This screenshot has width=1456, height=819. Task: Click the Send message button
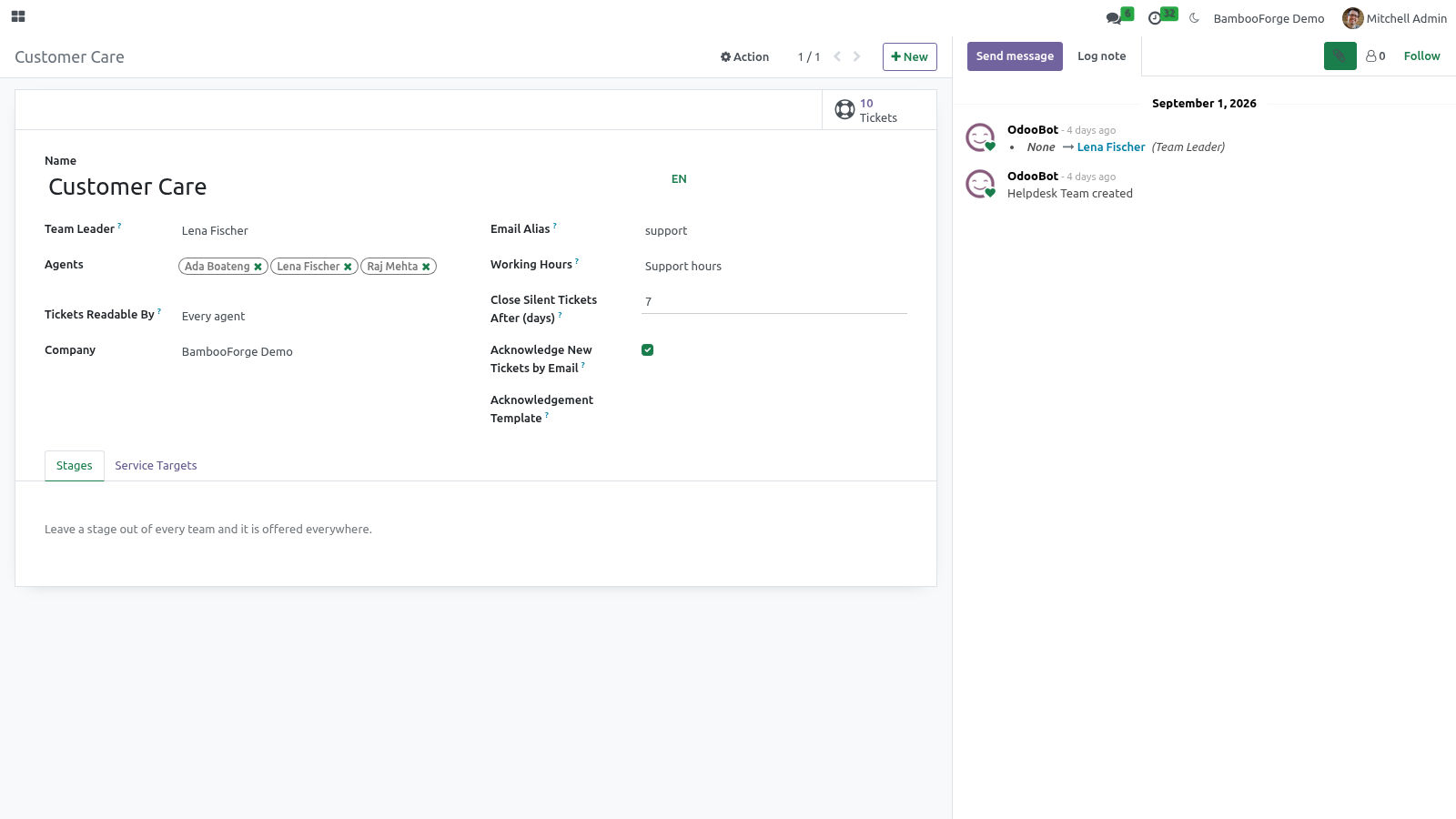(x=1015, y=56)
